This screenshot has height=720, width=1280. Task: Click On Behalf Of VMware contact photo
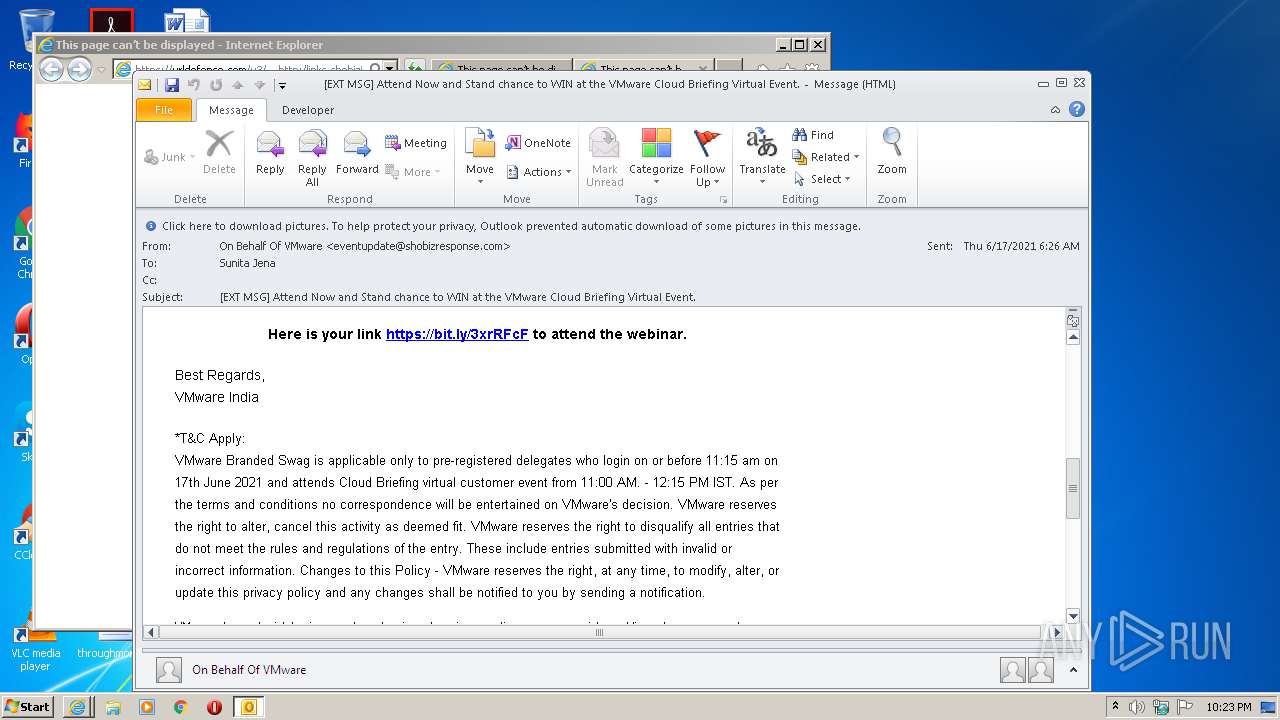click(x=169, y=670)
